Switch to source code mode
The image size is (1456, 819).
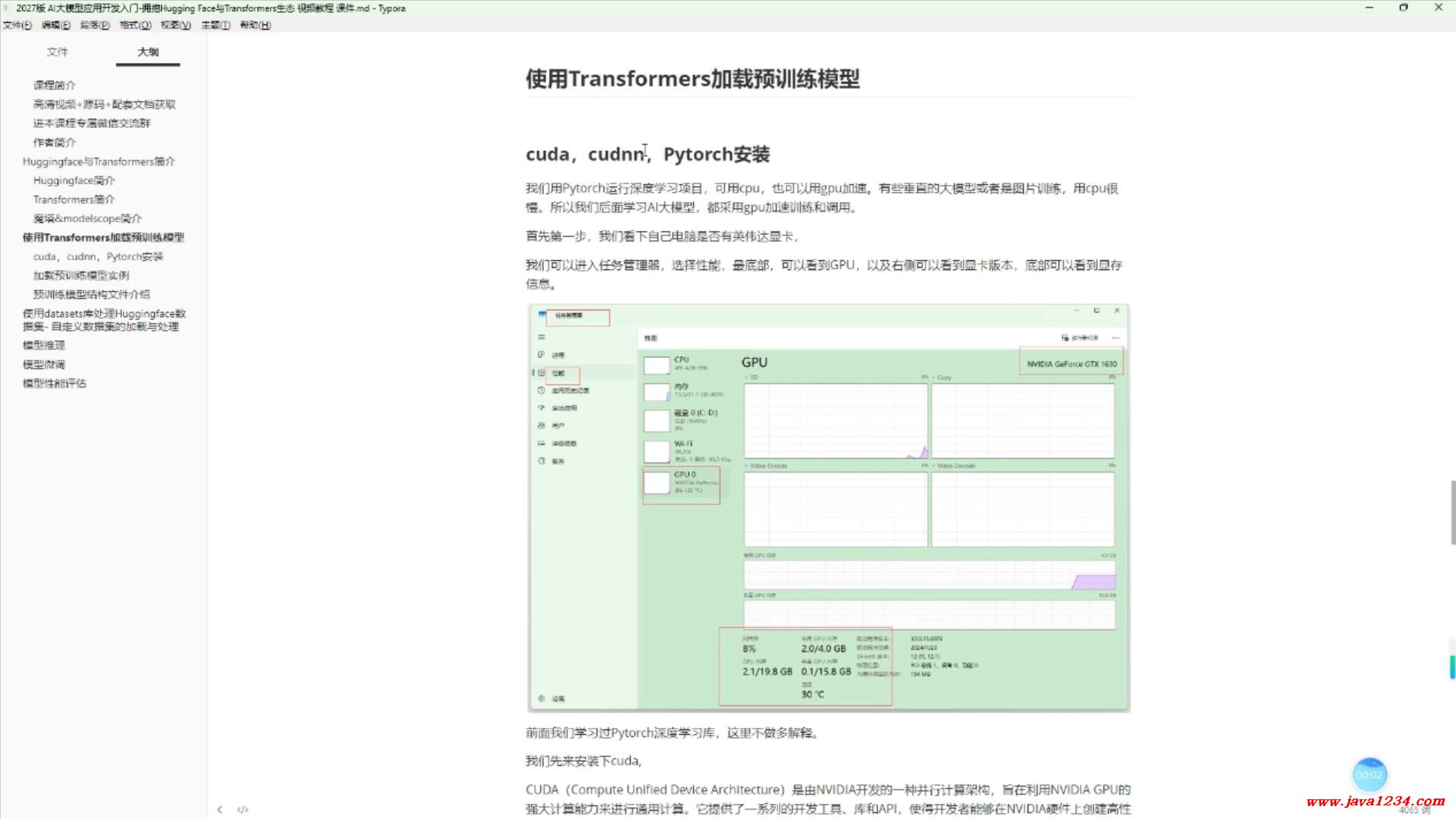click(243, 809)
